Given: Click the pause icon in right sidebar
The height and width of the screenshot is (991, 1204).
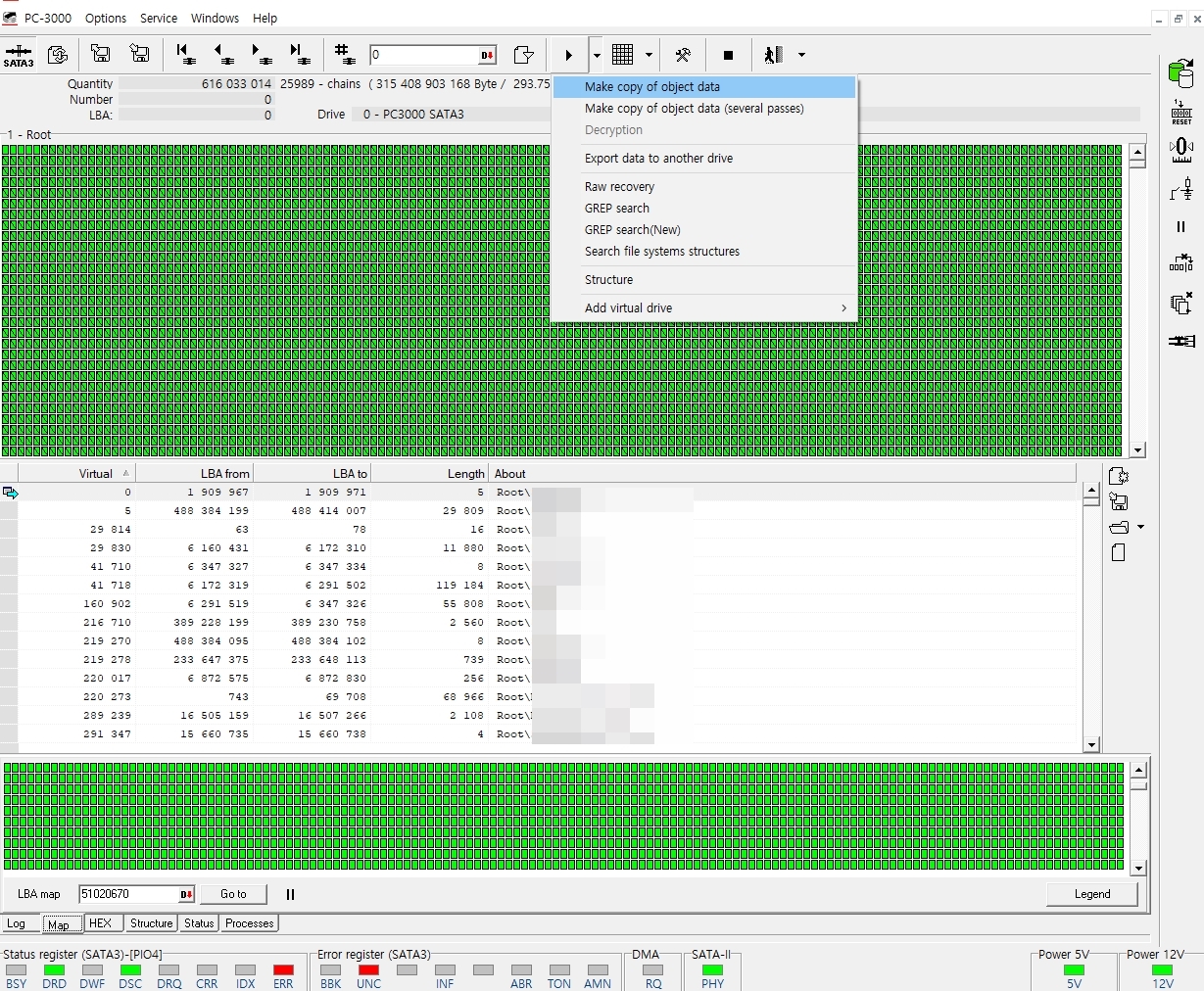Looking at the screenshot, I should (x=1180, y=226).
